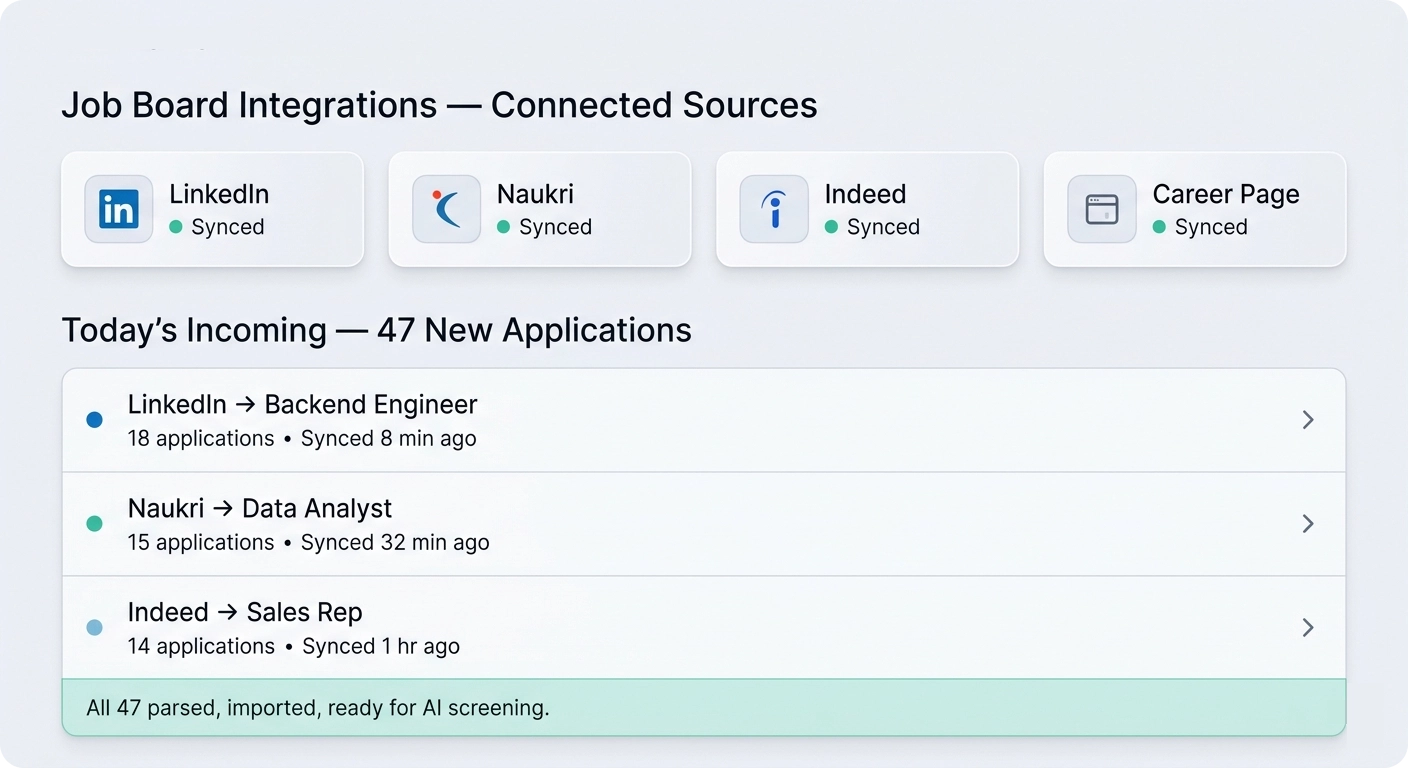Image resolution: width=1408 pixels, height=768 pixels.
Task: Click Indeed's green Synced status dot
Action: click(x=831, y=227)
